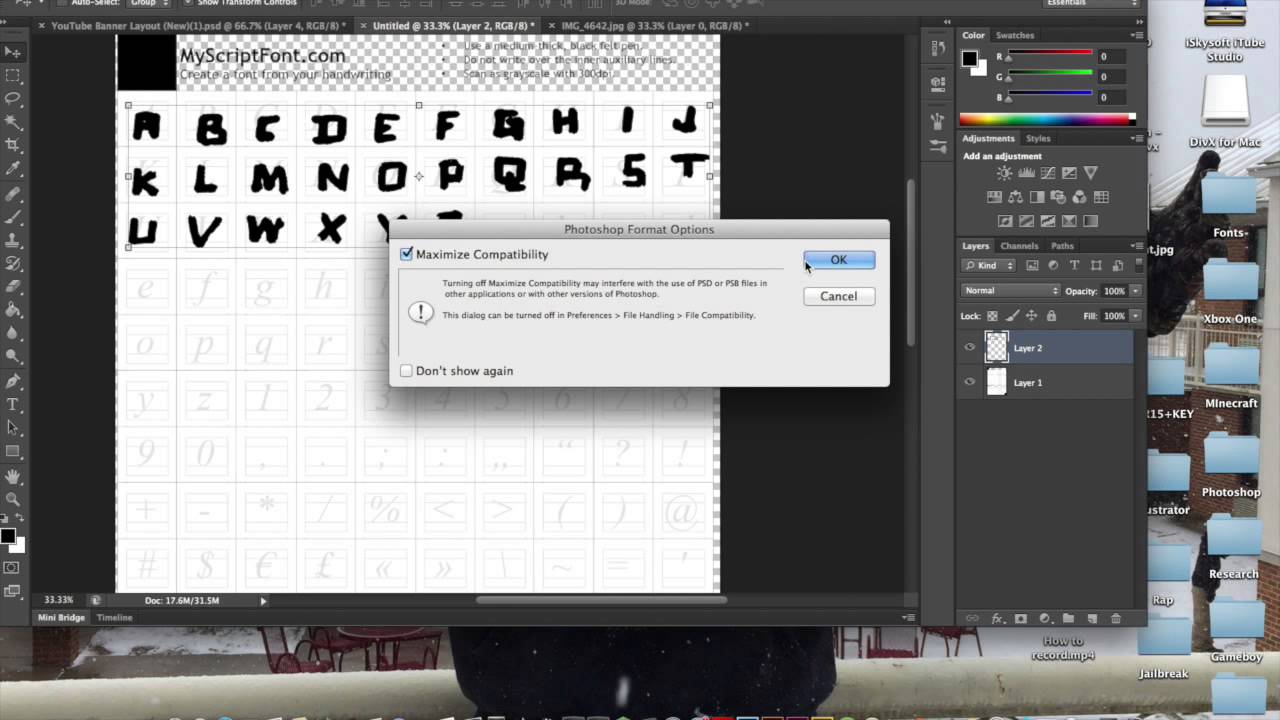Viewport: 1280px width, 720px height.
Task: Click OK in Photoshop Format Options
Action: click(x=838, y=260)
